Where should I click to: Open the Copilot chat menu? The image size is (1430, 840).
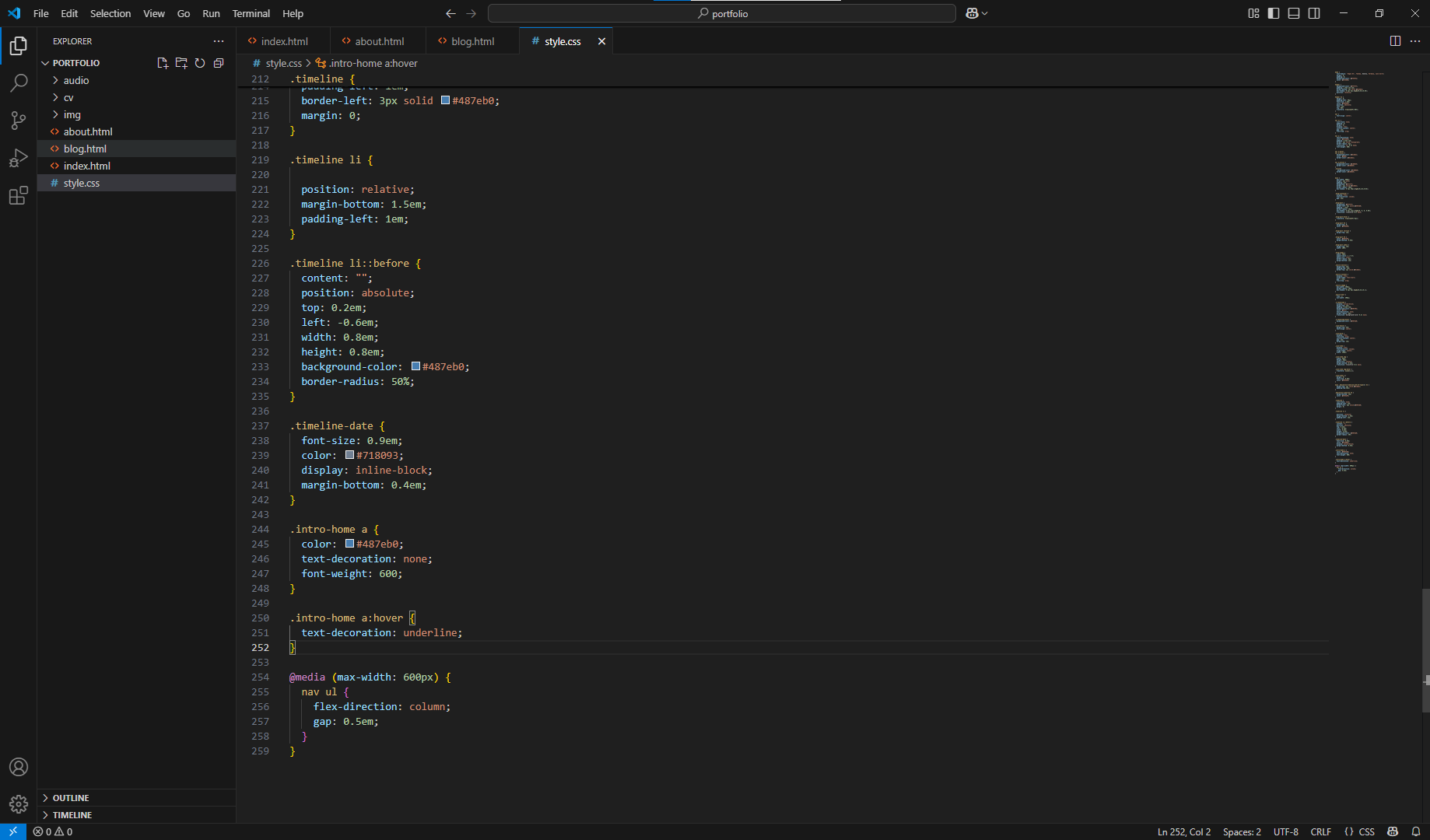972,13
